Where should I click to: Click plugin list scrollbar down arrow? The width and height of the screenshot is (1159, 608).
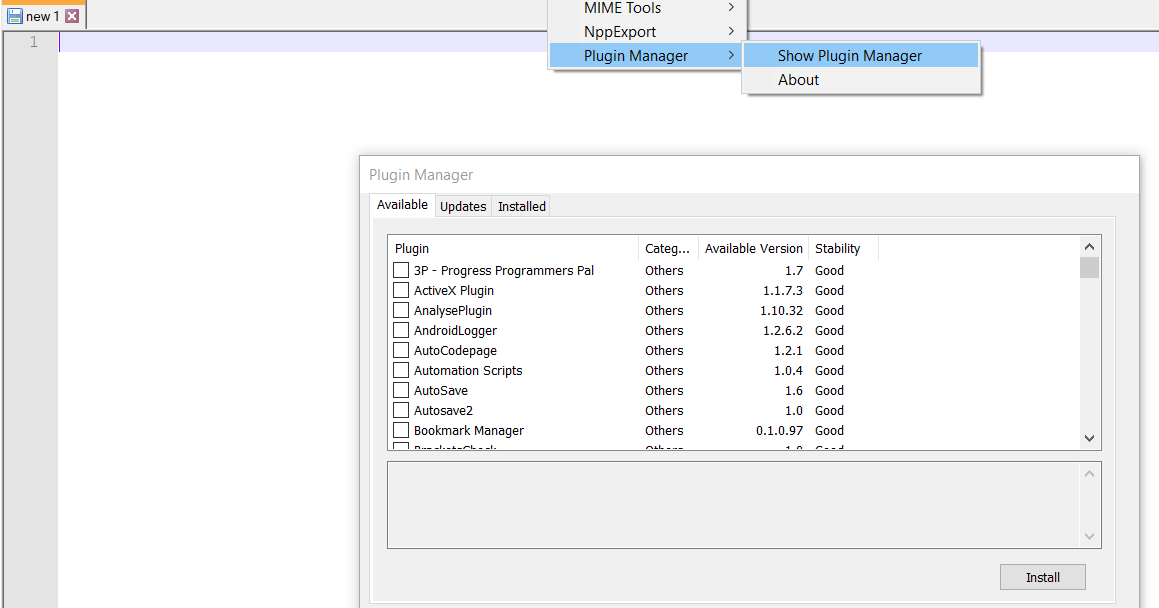(x=1089, y=439)
